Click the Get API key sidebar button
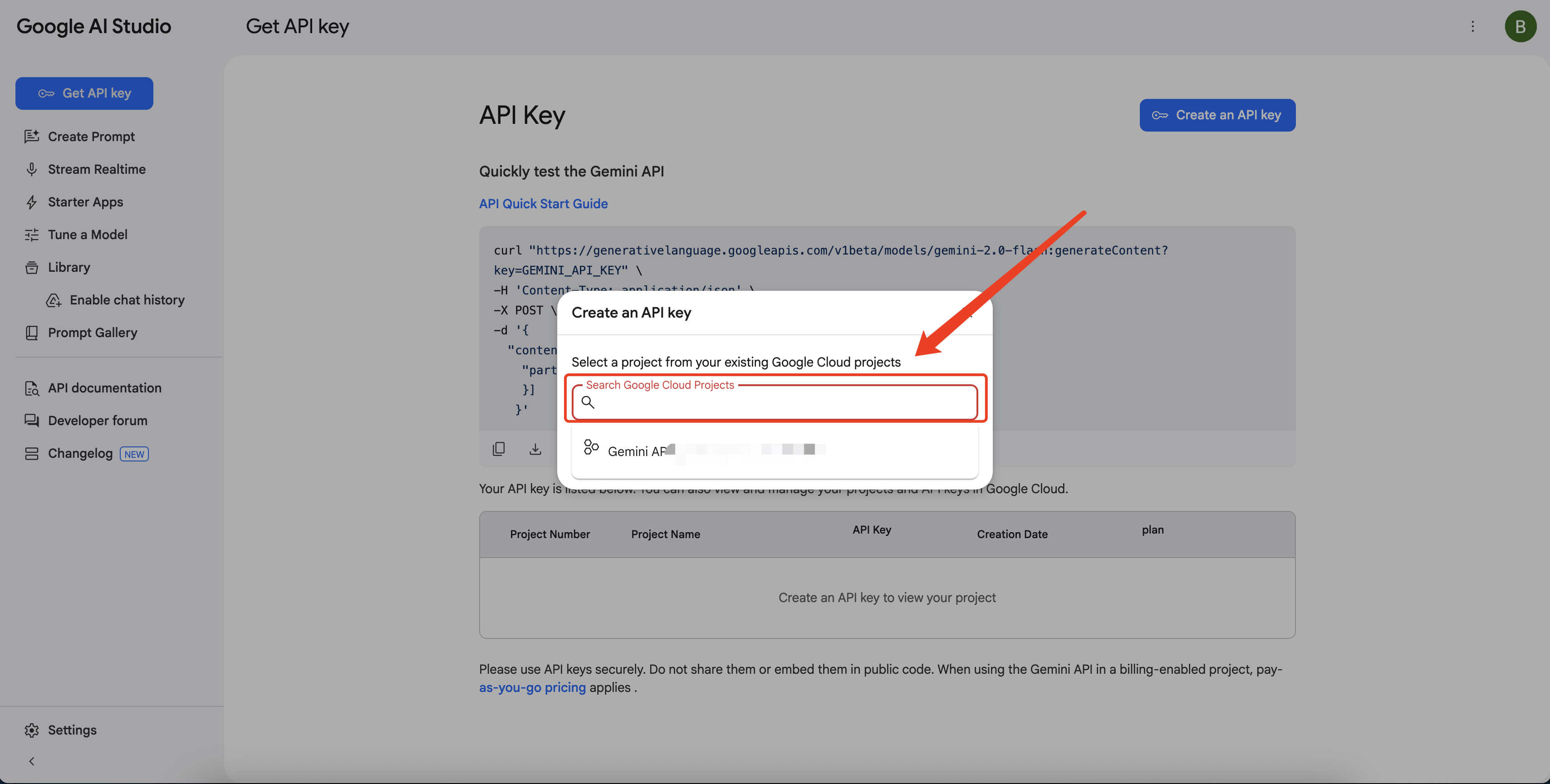This screenshot has height=784, width=1550. pos(84,93)
